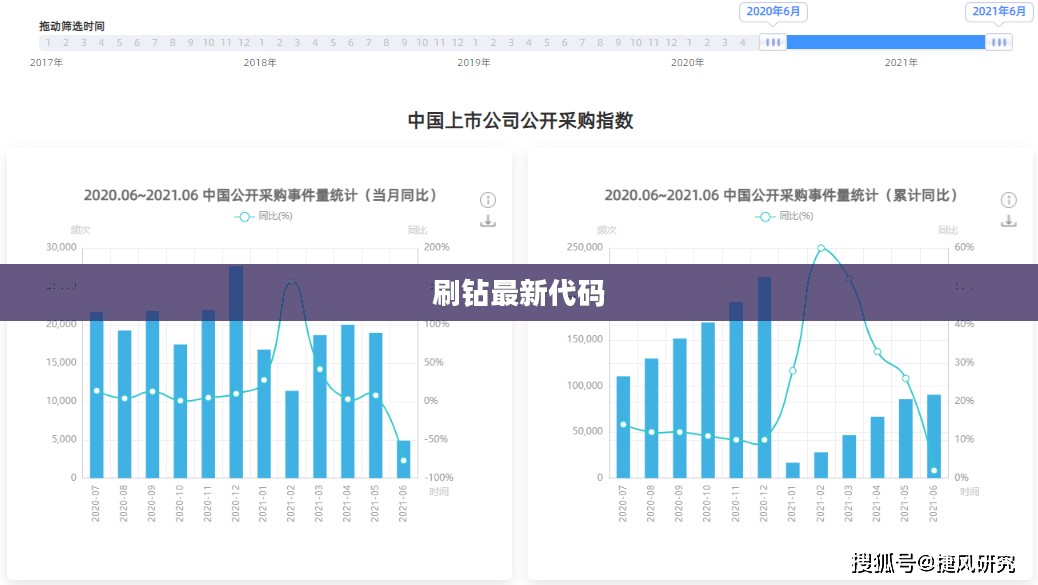The image size is (1038, 585).
Task: Click 2021-05 x-axis label in 当月同比 chart
Action: click(x=375, y=504)
